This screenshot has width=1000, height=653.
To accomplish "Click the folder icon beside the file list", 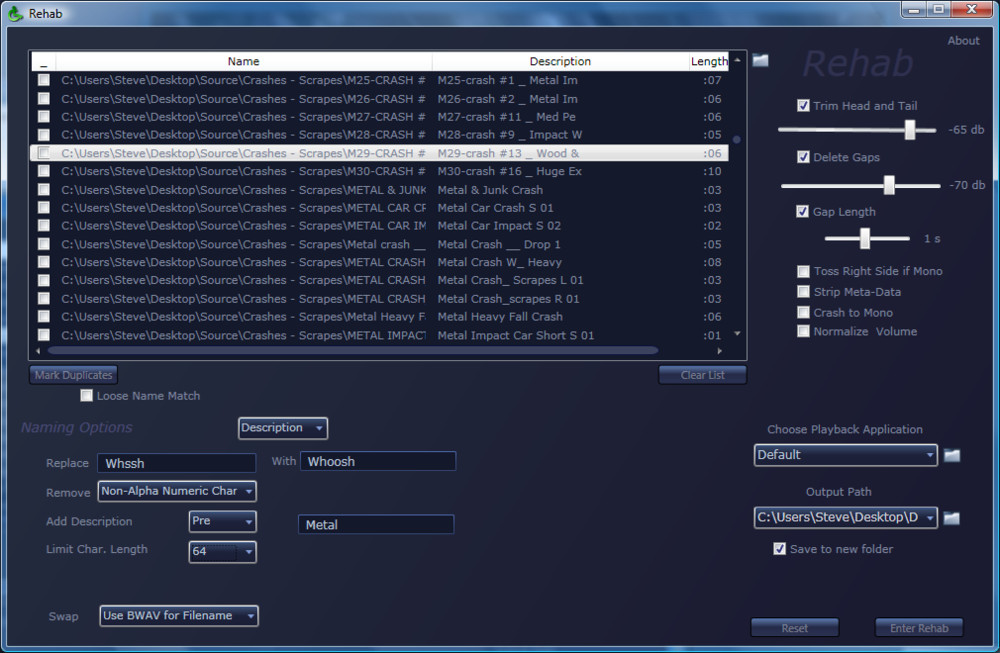I will (x=760, y=61).
